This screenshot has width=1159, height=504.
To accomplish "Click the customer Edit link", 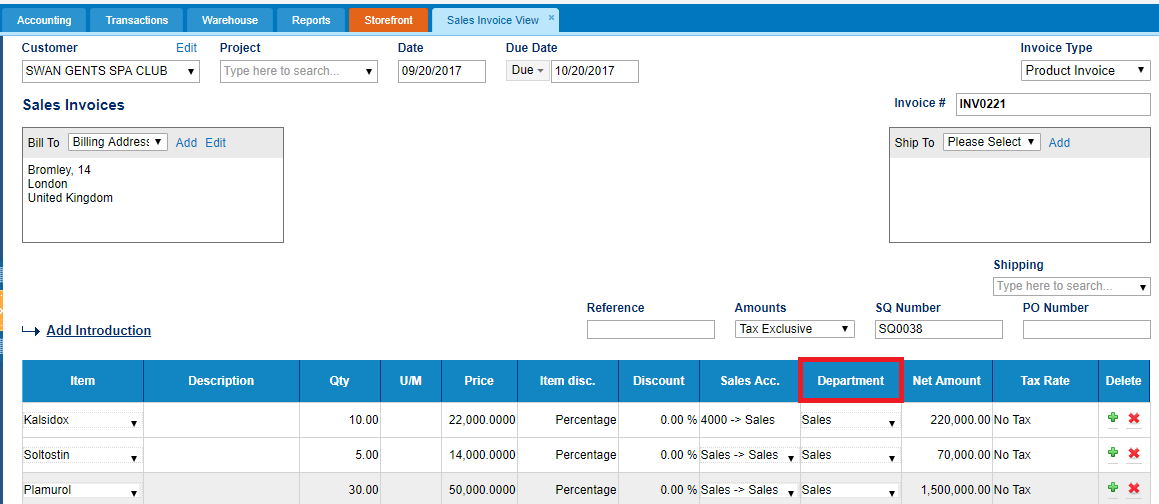I will point(186,48).
